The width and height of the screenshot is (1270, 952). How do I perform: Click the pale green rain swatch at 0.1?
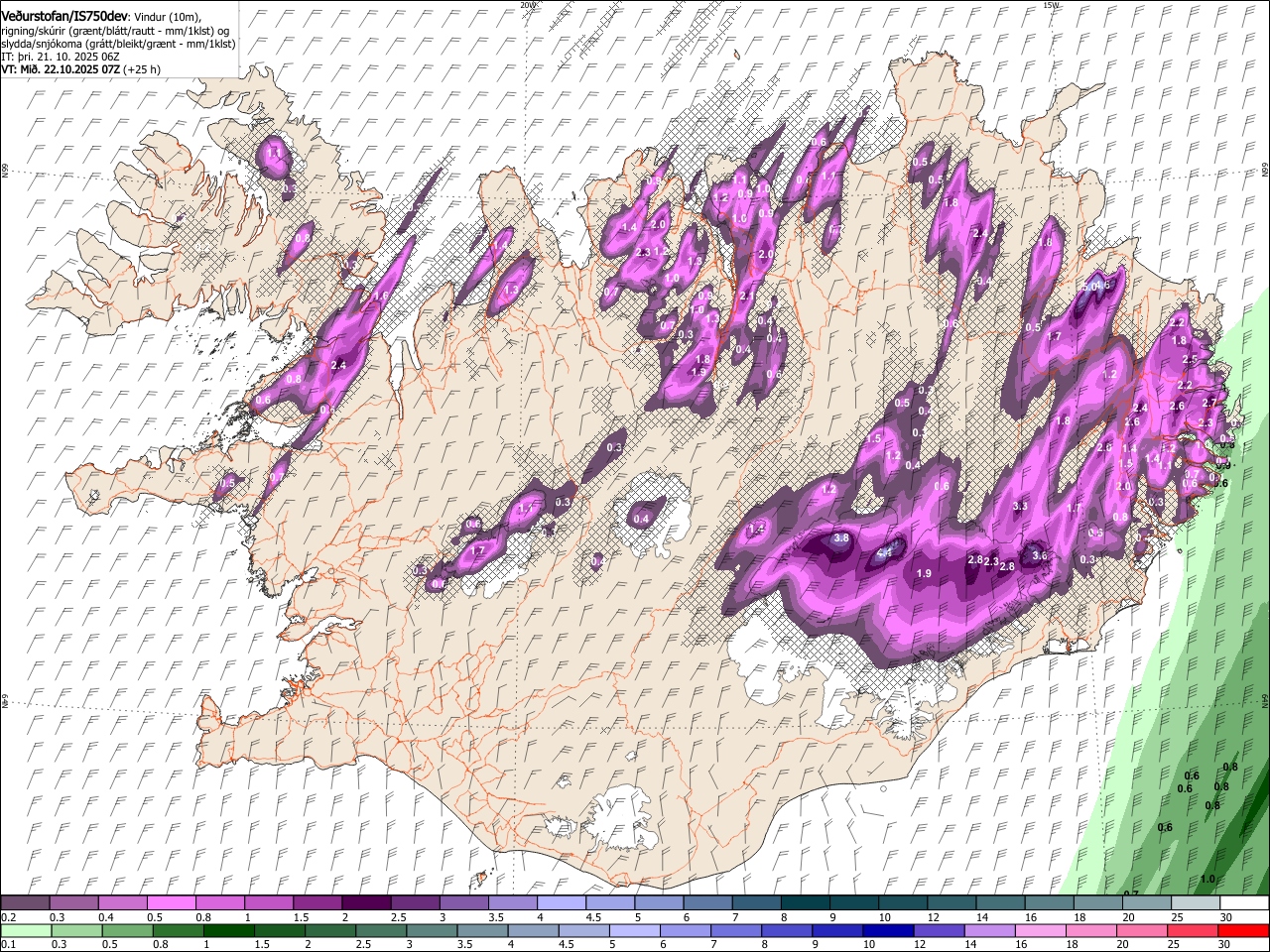[x=26, y=931]
